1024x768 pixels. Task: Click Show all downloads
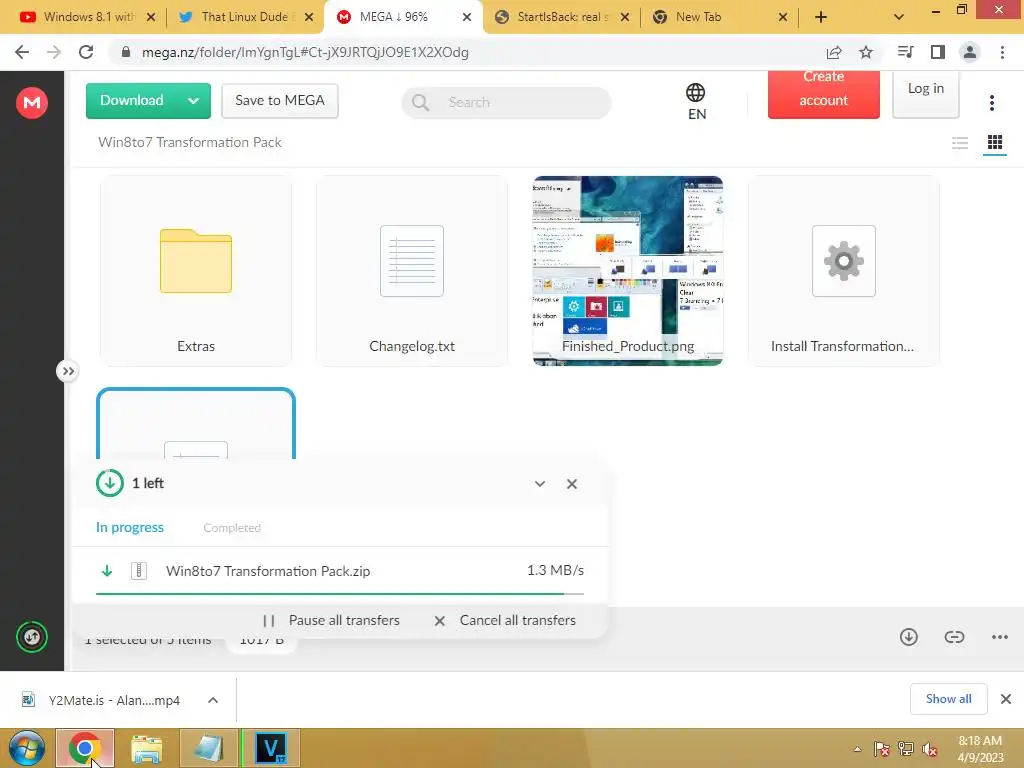[x=948, y=699]
